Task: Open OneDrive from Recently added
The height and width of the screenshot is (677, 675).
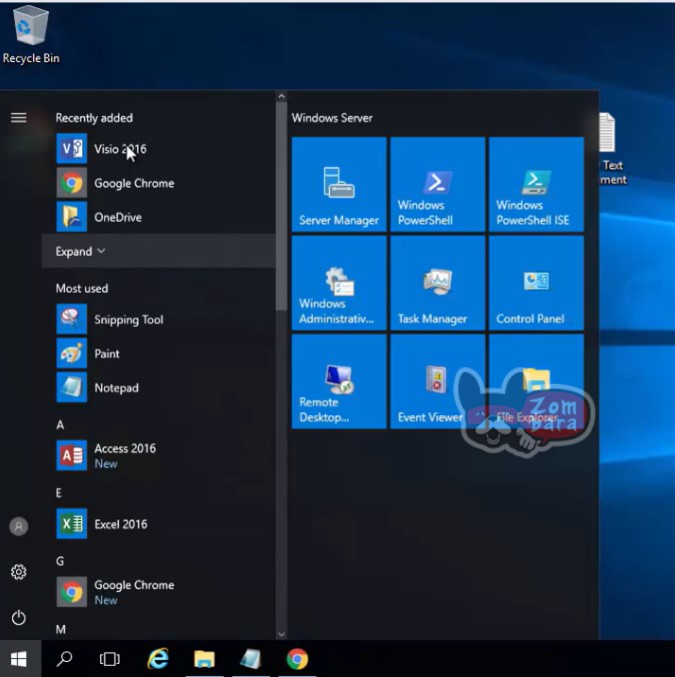Action: click(158, 217)
